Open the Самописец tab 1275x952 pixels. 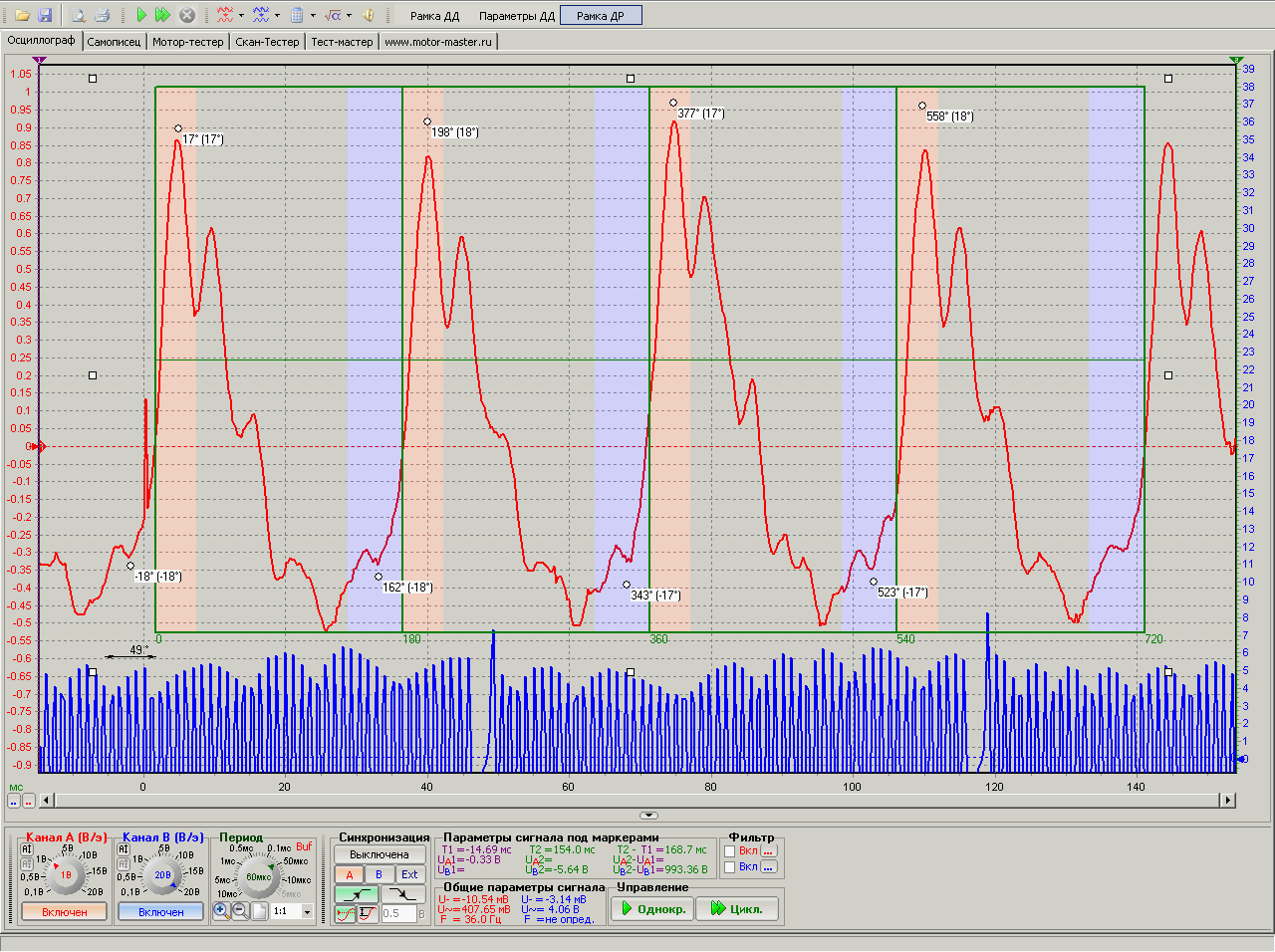[x=114, y=42]
